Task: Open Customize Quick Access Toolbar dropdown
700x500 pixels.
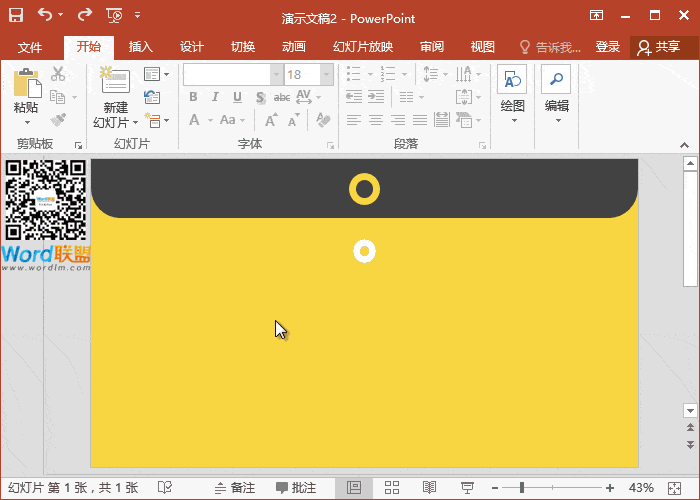Action: [137, 16]
